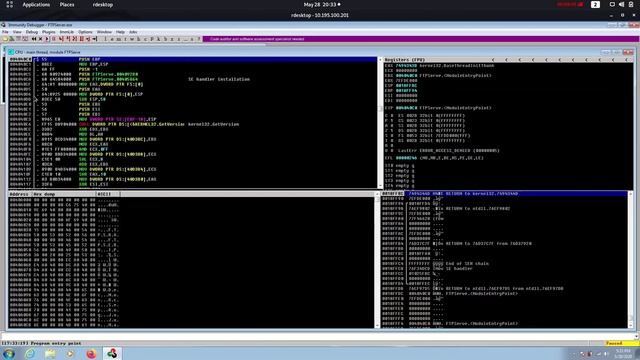640x360 pixels.
Task: Click the Close program X toolbar icon
Action: [40, 39]
